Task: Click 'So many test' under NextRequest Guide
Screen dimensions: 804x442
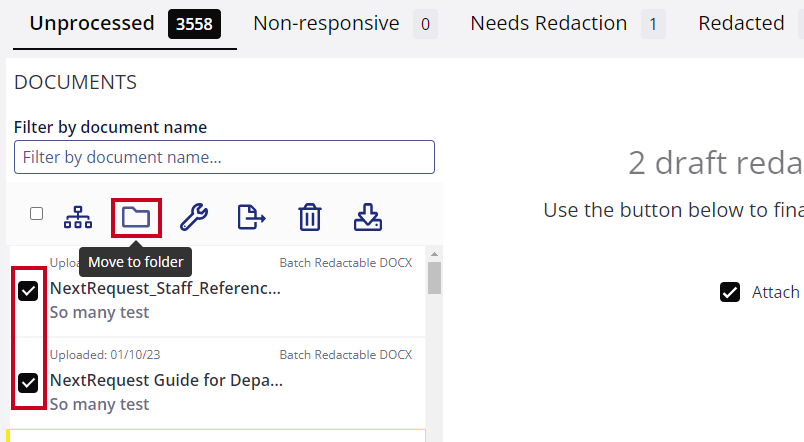Action: coord(99,404)
